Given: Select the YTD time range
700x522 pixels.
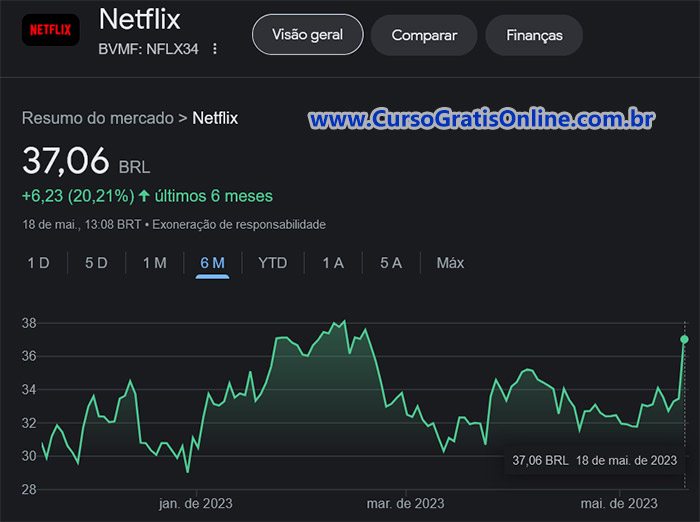Looking at the screenshot, I should 273,263.
